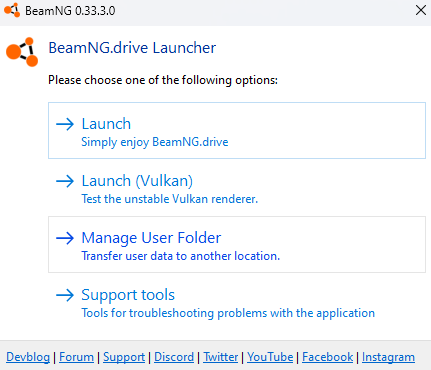Screen dimensions: 431x370
Task: Go to the YouTube link
Action: [270, 357]
